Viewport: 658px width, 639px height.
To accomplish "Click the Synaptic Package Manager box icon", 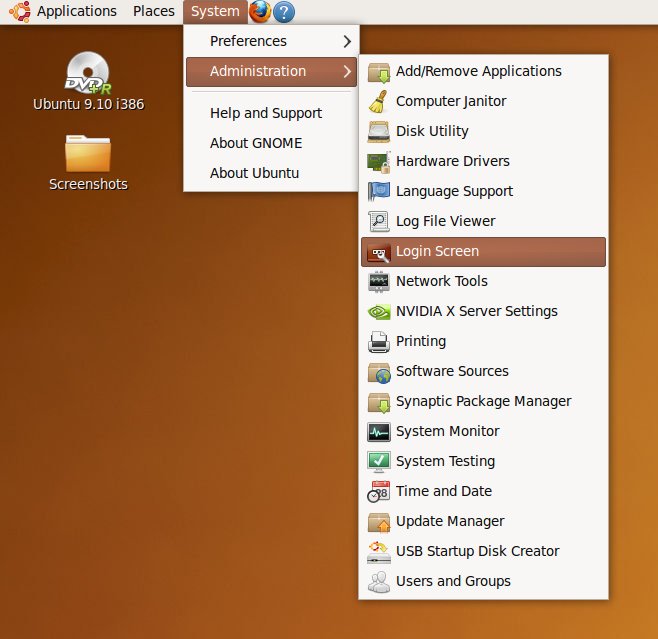I will coord(379,402).
